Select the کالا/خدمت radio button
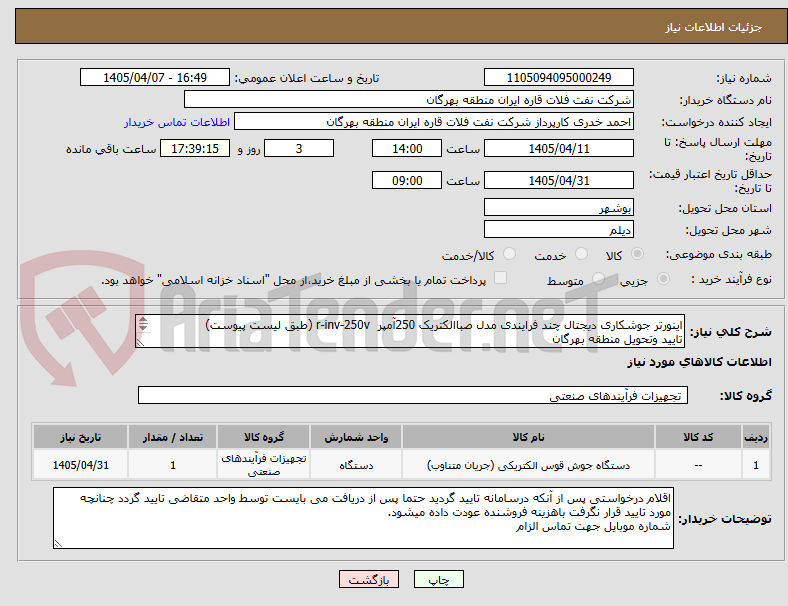Screen dimensions: 788x606 tap(510, 254)
